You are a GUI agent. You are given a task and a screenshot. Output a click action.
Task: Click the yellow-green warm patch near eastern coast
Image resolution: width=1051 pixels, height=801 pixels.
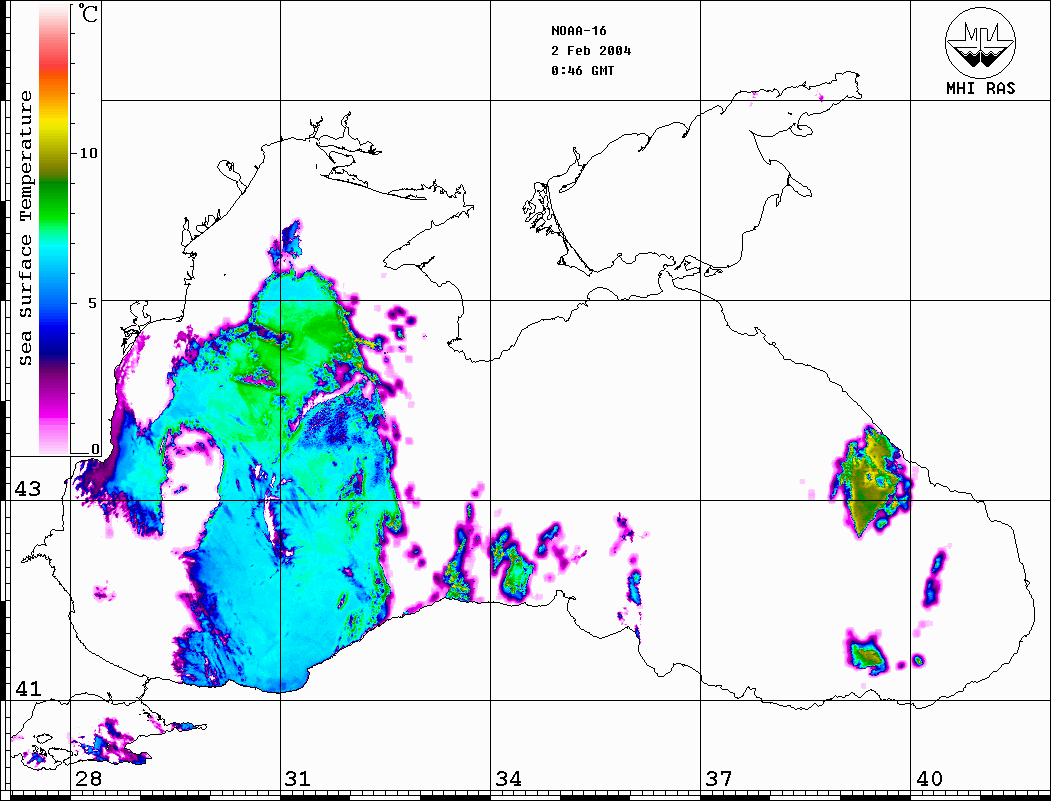pyautogui.click(x=869, y=481)
